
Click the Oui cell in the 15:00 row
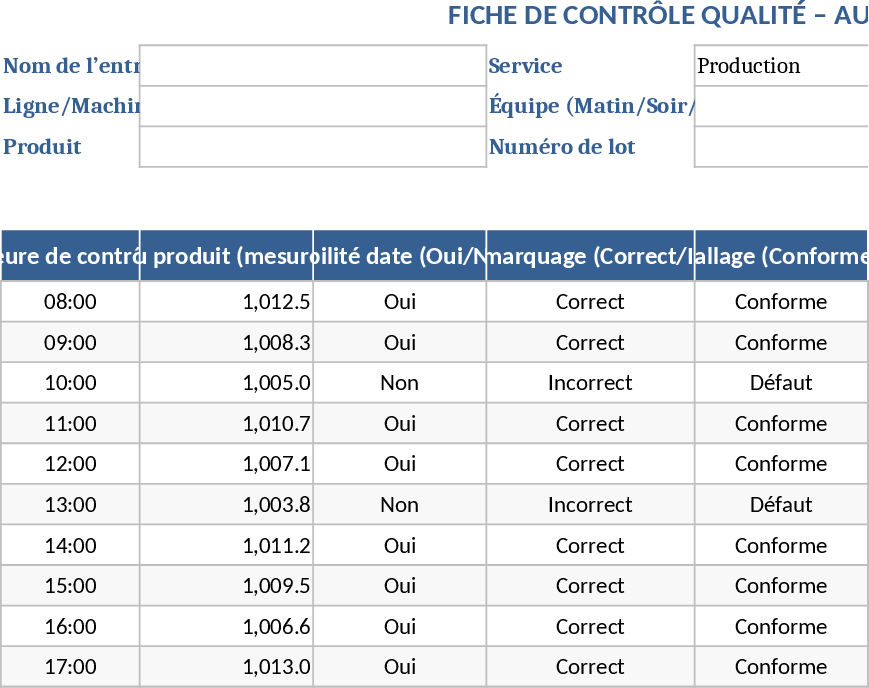pos(399,585)
